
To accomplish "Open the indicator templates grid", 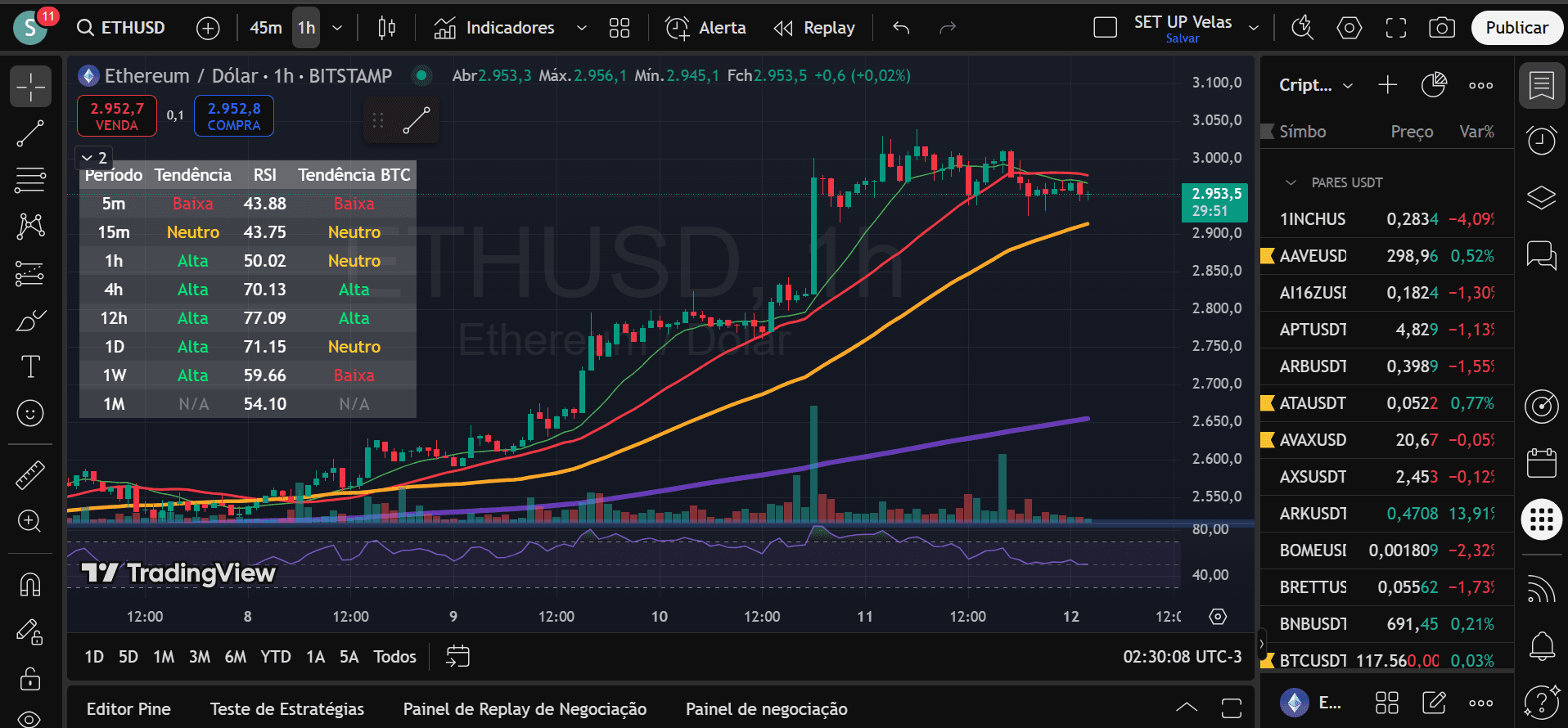I will pos(620,28).
